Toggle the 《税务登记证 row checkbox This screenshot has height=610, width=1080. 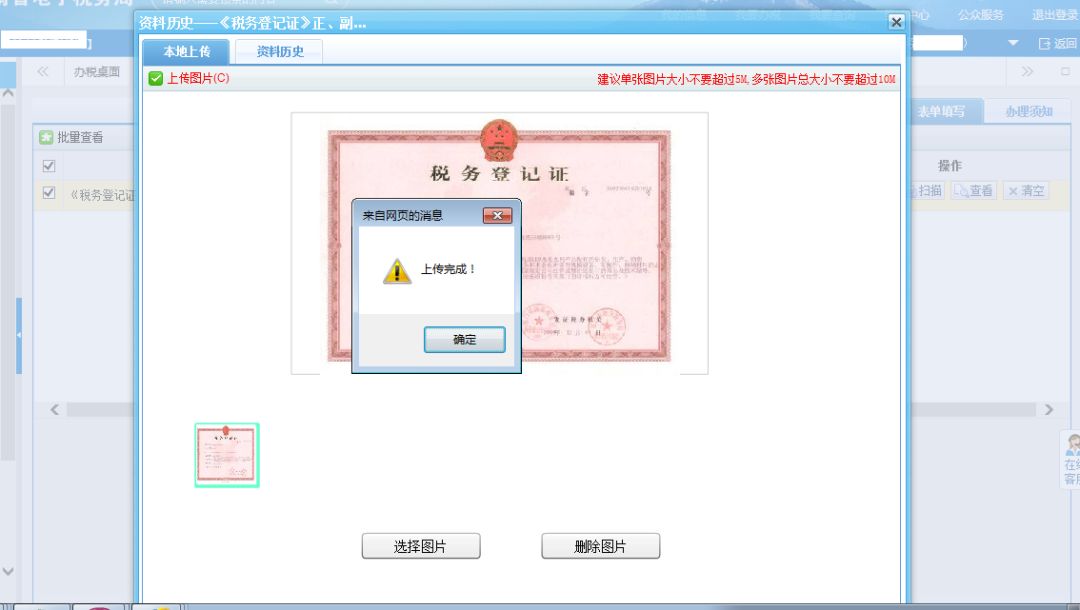(x=49, y=193)
